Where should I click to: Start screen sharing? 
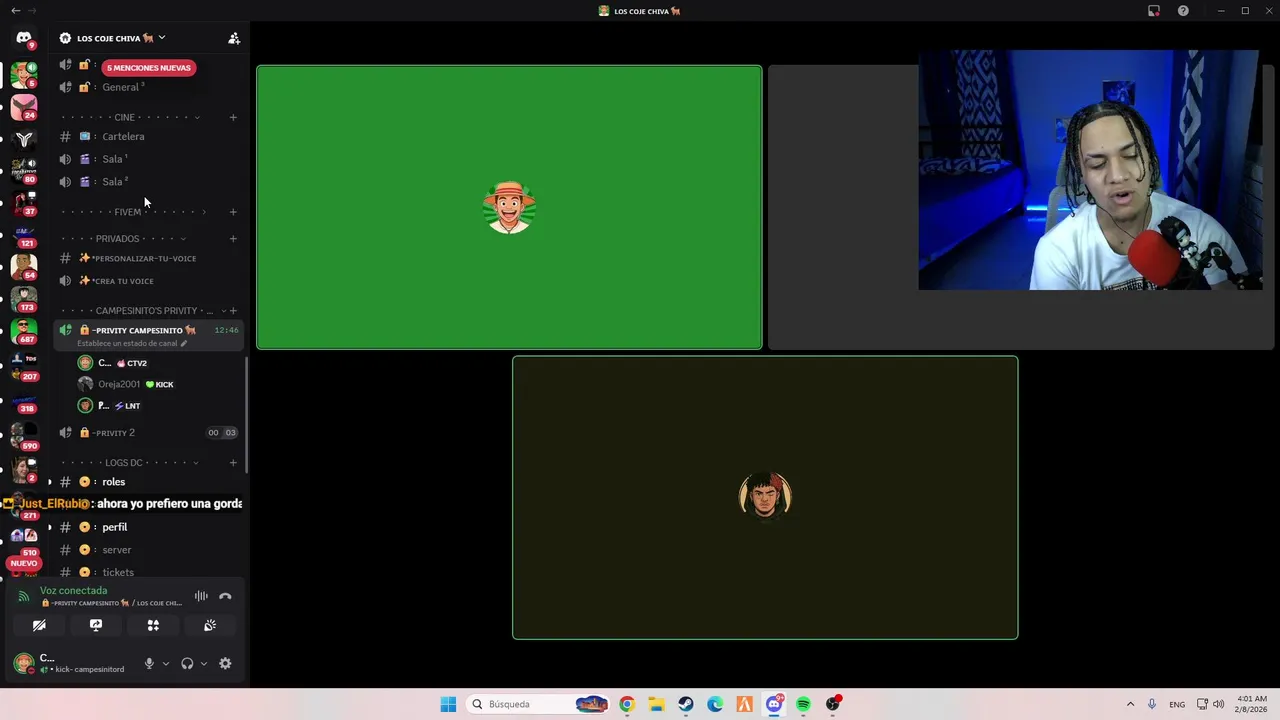[x=96, y=625]
